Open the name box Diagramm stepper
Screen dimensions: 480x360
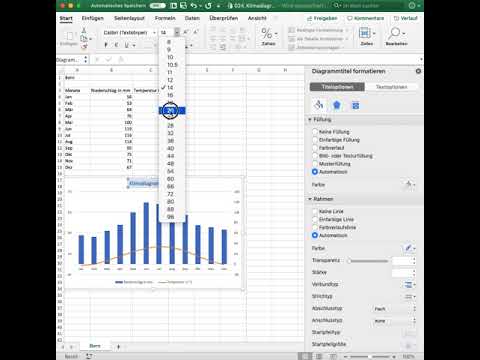click(86, 60)
